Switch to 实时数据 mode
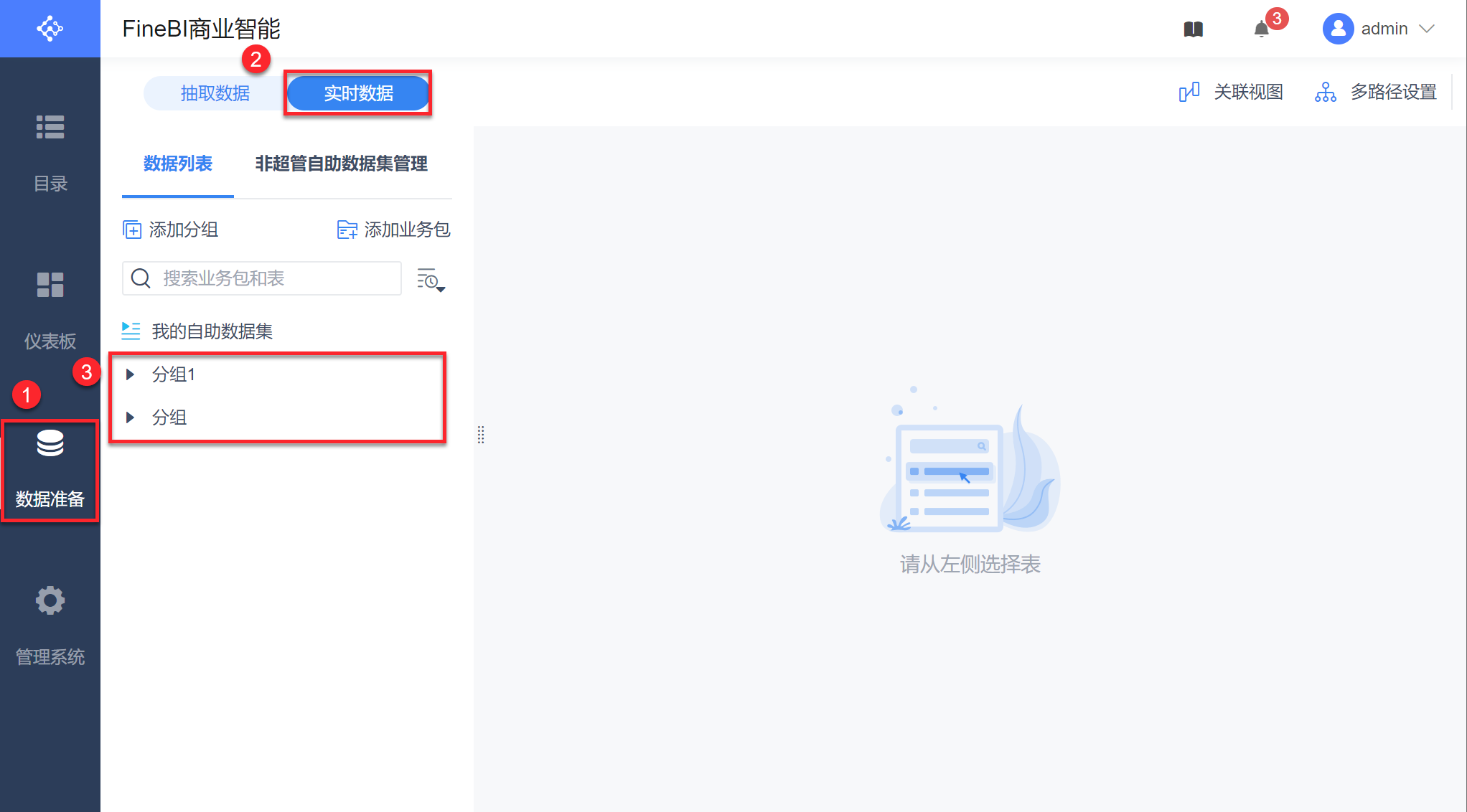This screenshot has height=812, width=1467. 358,93
